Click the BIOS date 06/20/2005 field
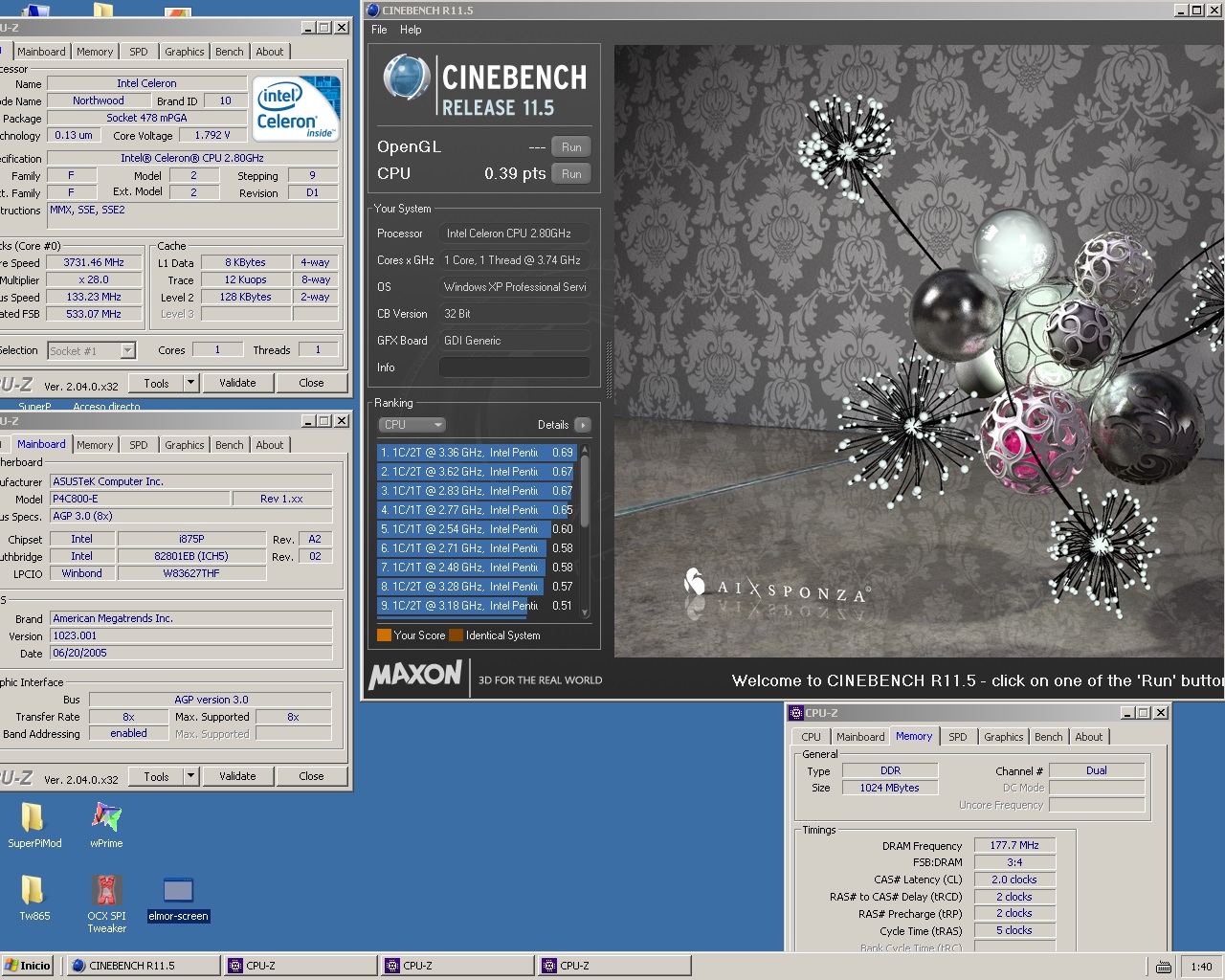The height and width of the screenshot is (980, 1225). [190, 653]
